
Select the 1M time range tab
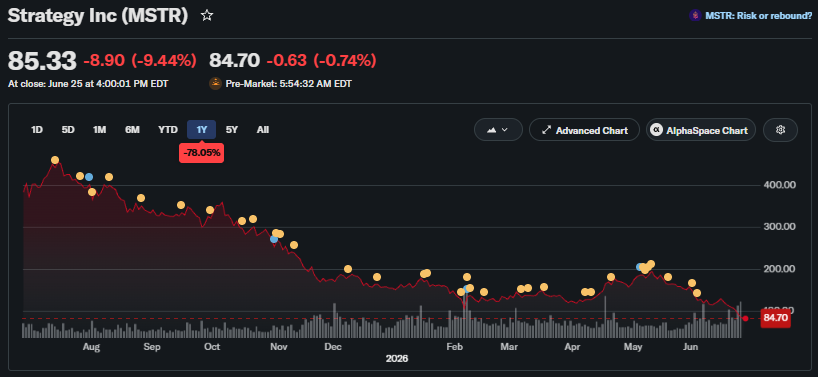(99, 130)
